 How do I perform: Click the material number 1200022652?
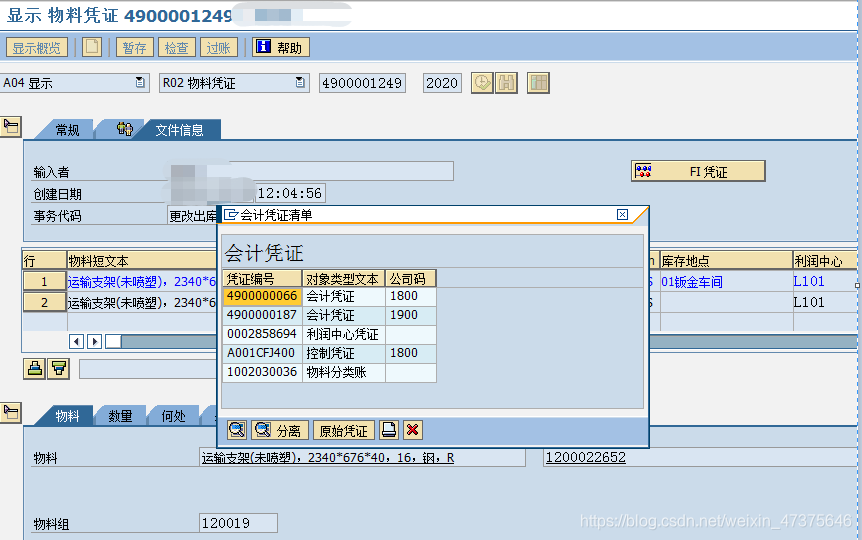pyautogui.click(x=586, y=457)
